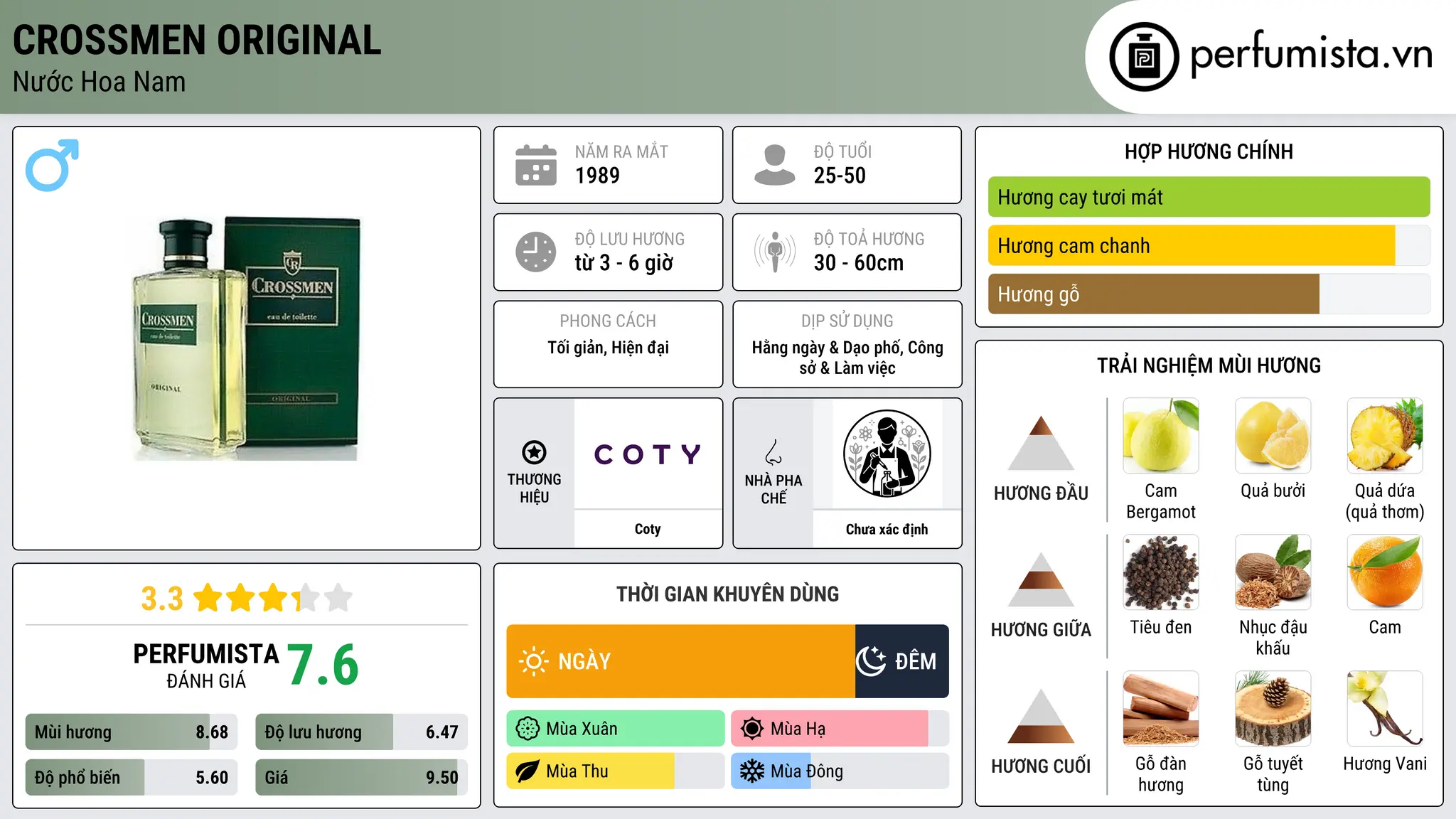The height and width of the screenshot is (819, 1456).
Task: Click the Hương gỗ accord bar
Action: [1209, 294]
